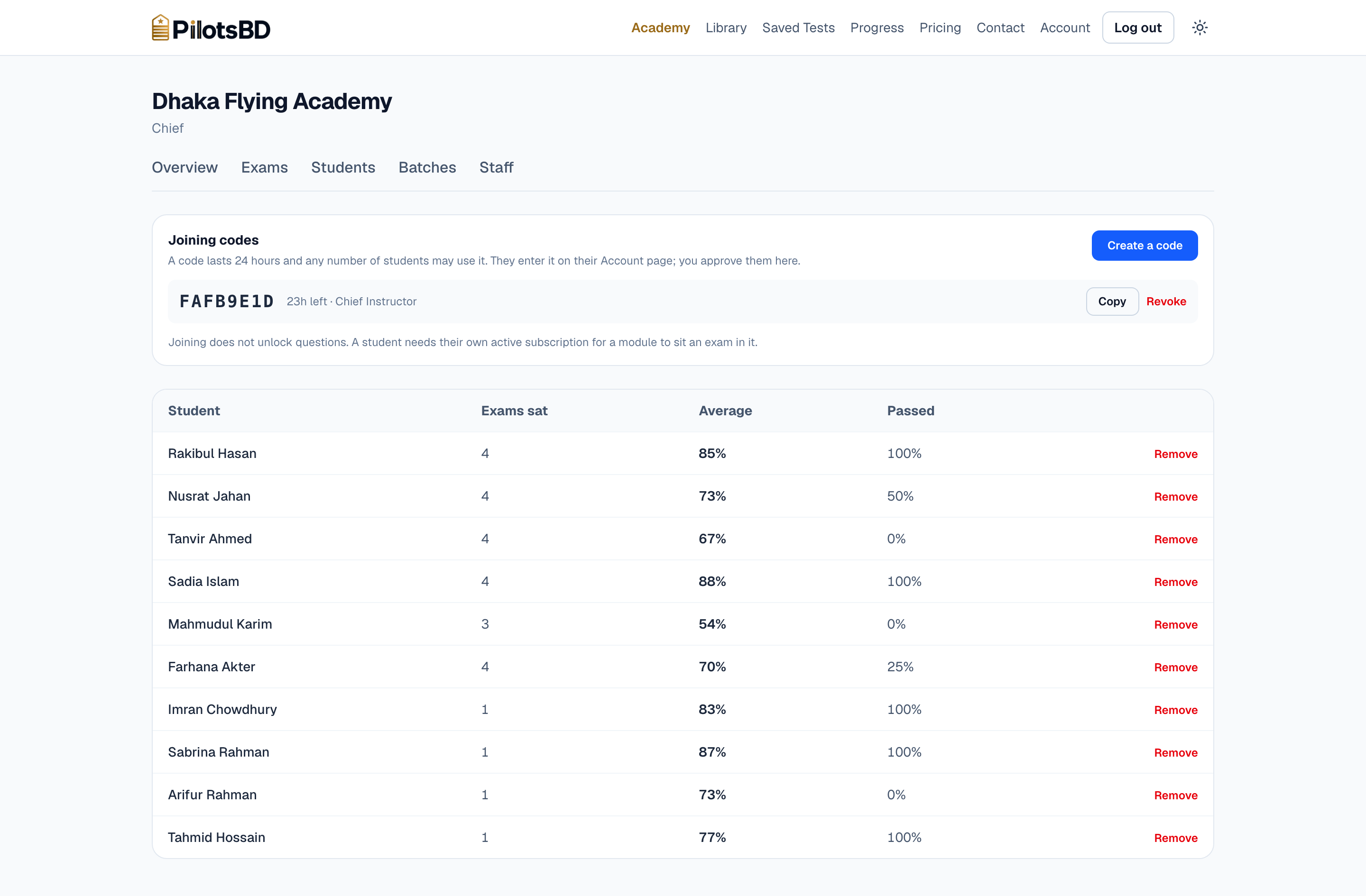The width and height of the screenshot is (1366, 896).
Task: Open the Students tab
Action: pyautogui.click(x=343, y=167)
